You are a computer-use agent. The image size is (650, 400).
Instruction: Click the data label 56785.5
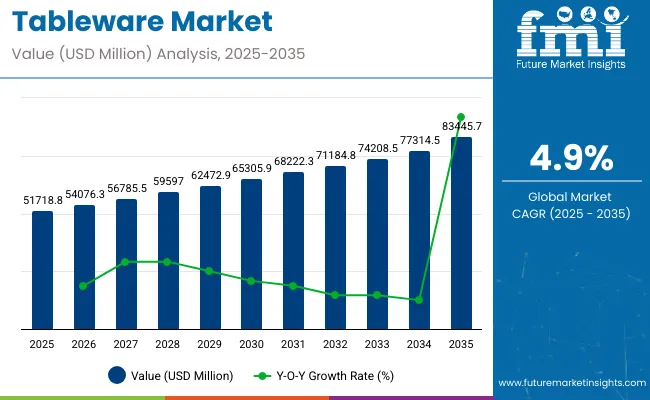[127, 189]
